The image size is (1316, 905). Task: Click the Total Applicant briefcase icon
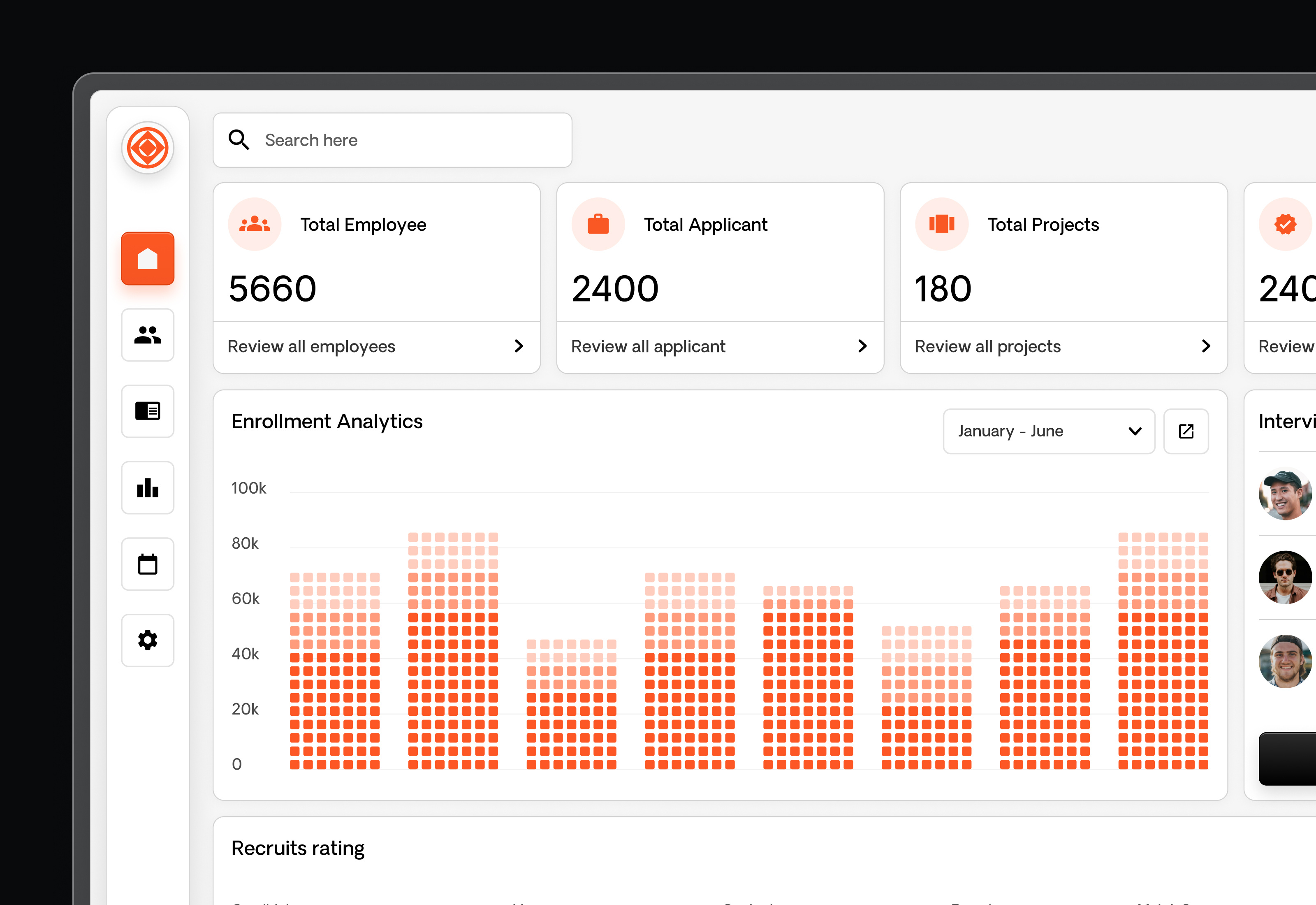(x=598, y=223)
